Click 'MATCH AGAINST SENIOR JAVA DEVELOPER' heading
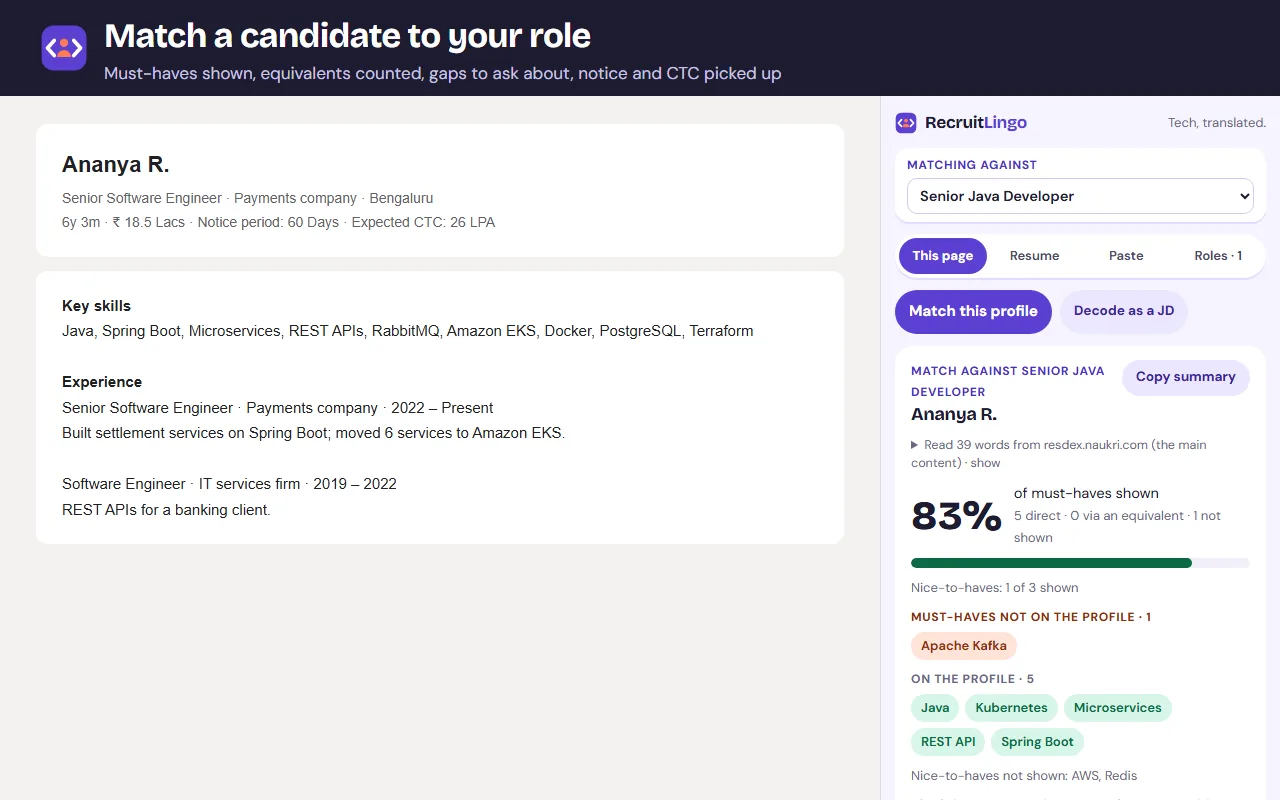Viewport: 1280px width, 800px height. pyautogui.click(x=1008, y=381)
